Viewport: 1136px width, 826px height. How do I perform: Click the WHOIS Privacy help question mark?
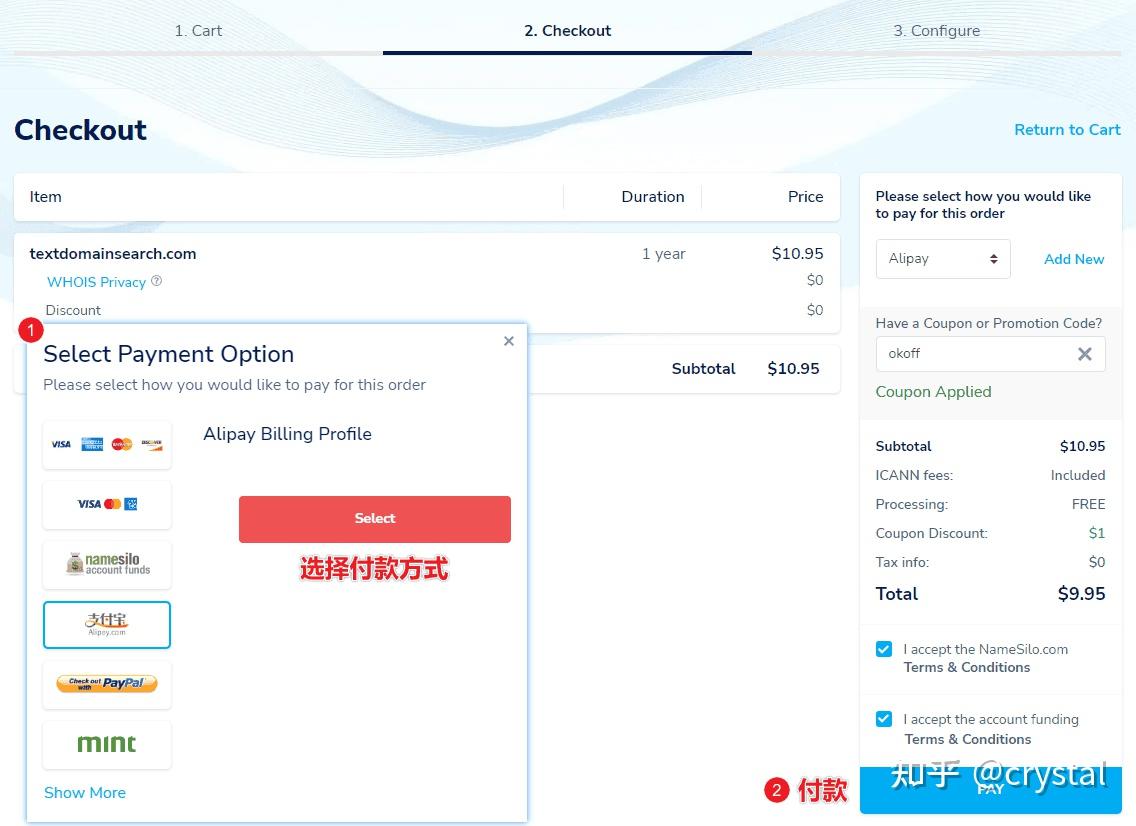tap(156, 281)
